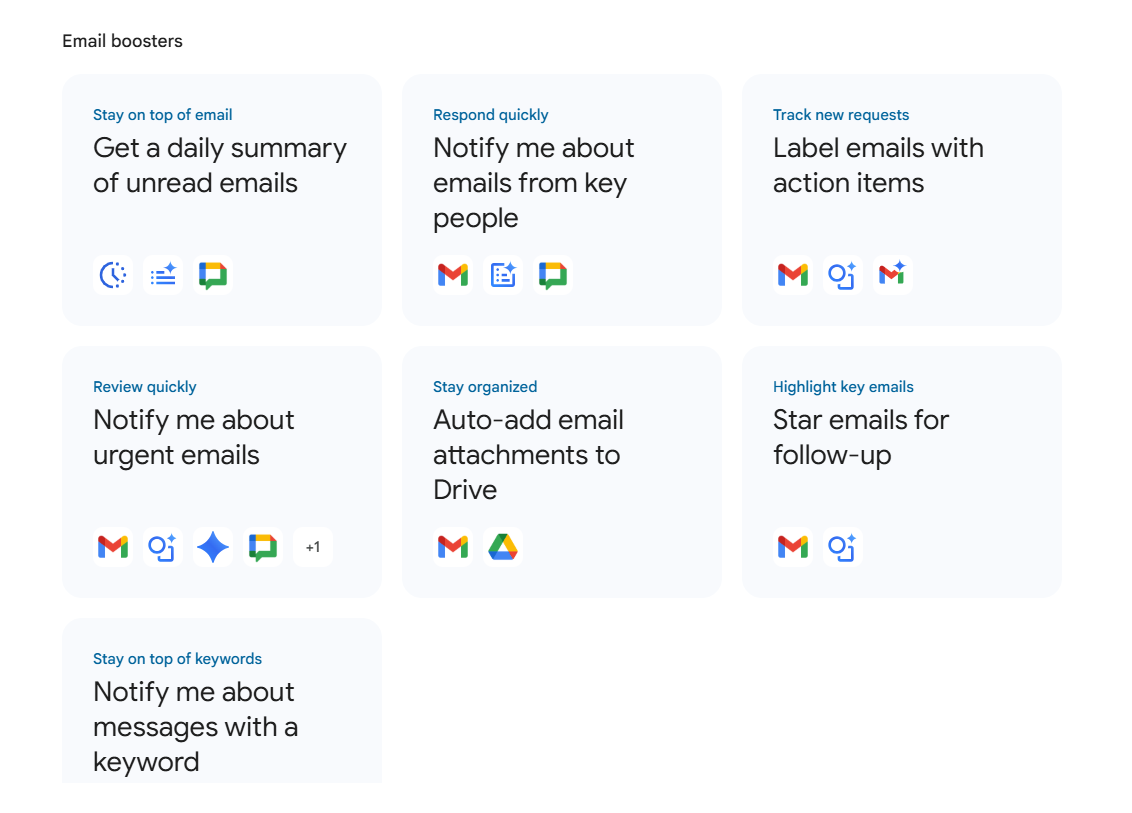Open "Auto-add email attachments to Drive" template
The width and height of the screenshot is (1132, 813).
(527, 454)
